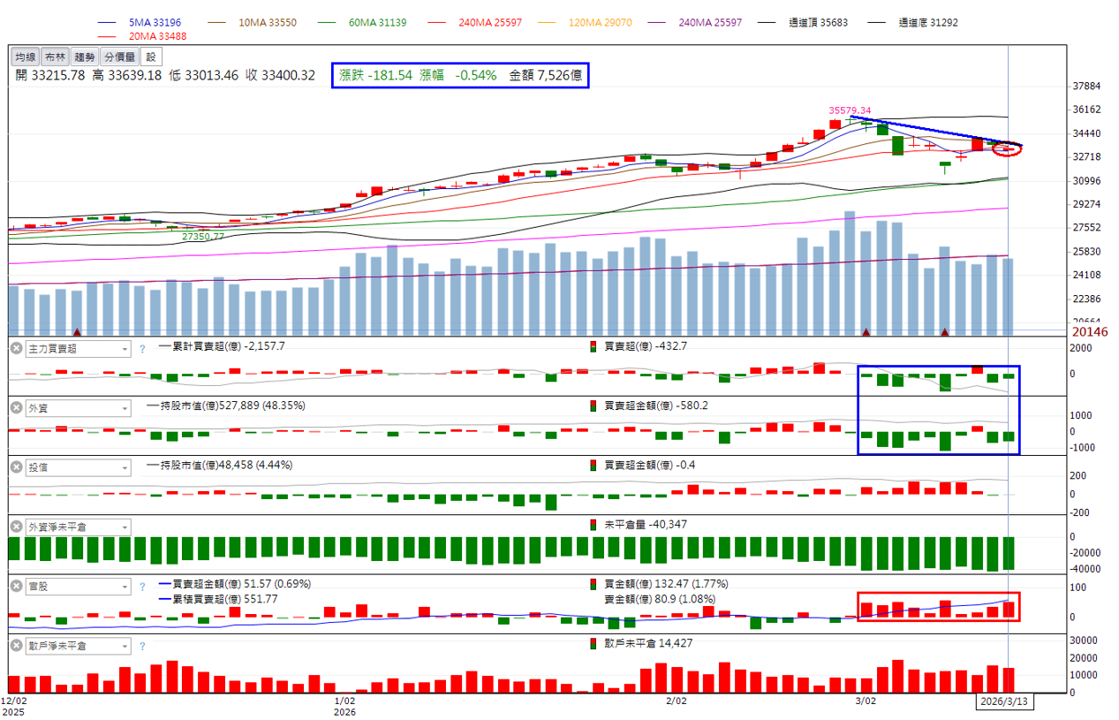
Task: Open the 外資 indicator dropdown
Action: click(x=78, y=408)
